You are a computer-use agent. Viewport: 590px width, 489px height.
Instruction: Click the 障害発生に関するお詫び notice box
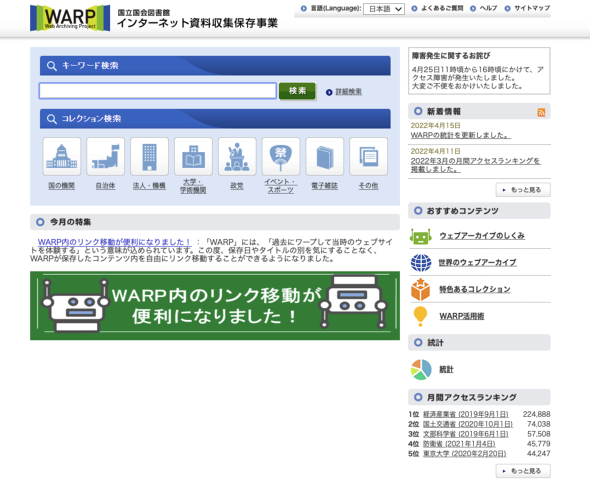click(479, 71)
